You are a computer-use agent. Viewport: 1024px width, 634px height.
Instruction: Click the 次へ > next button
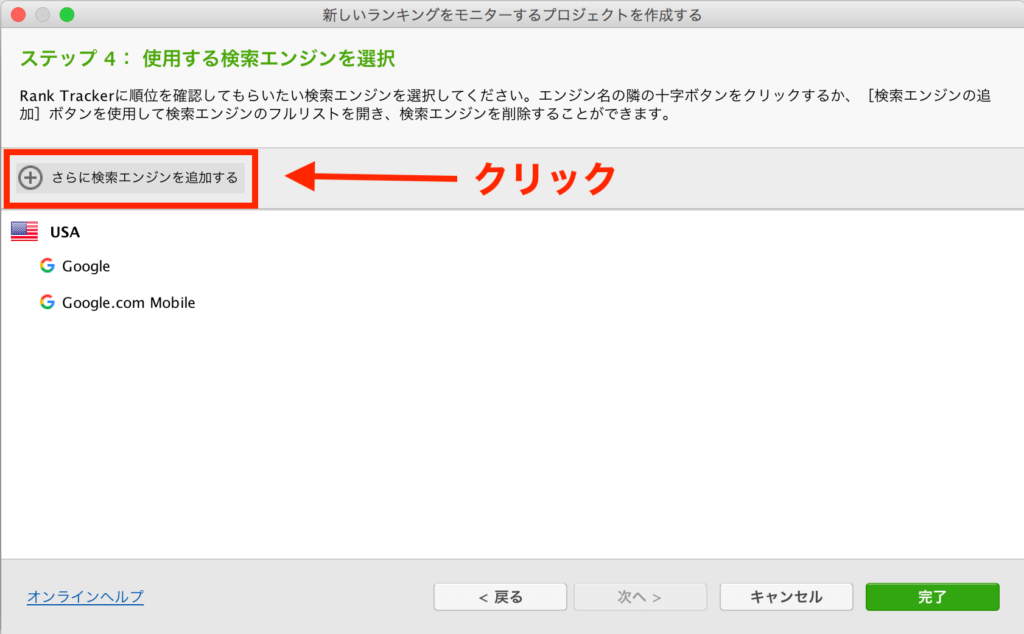(640, 597)
